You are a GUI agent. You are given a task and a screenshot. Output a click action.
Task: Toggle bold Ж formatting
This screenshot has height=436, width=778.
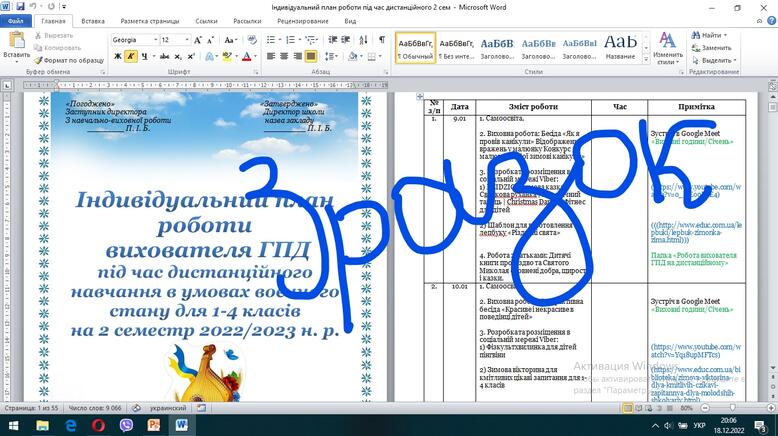[118, 57]
